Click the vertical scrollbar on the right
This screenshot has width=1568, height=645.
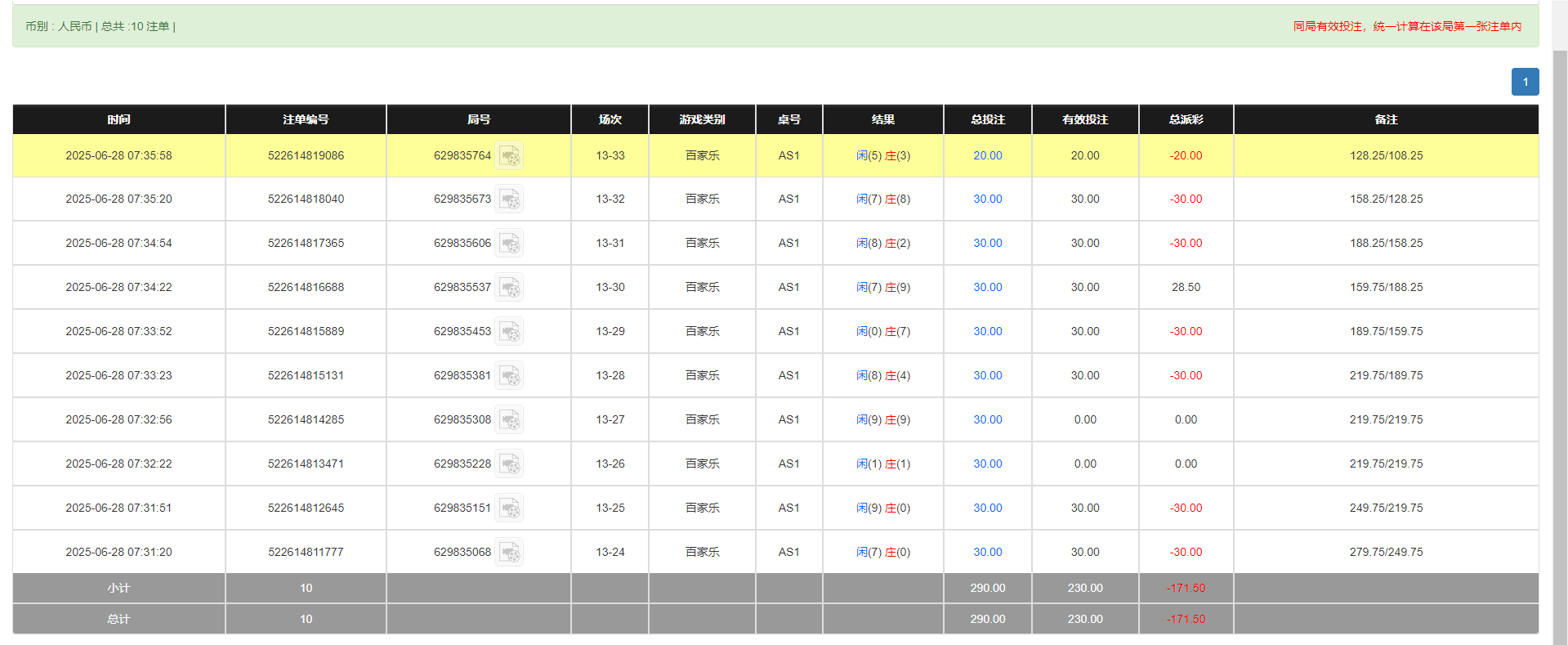(1560, 327)
